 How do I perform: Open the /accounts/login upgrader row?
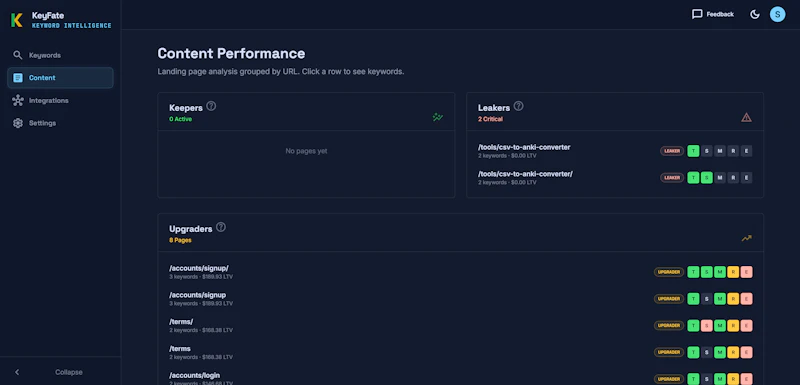[x=461, y=379]
